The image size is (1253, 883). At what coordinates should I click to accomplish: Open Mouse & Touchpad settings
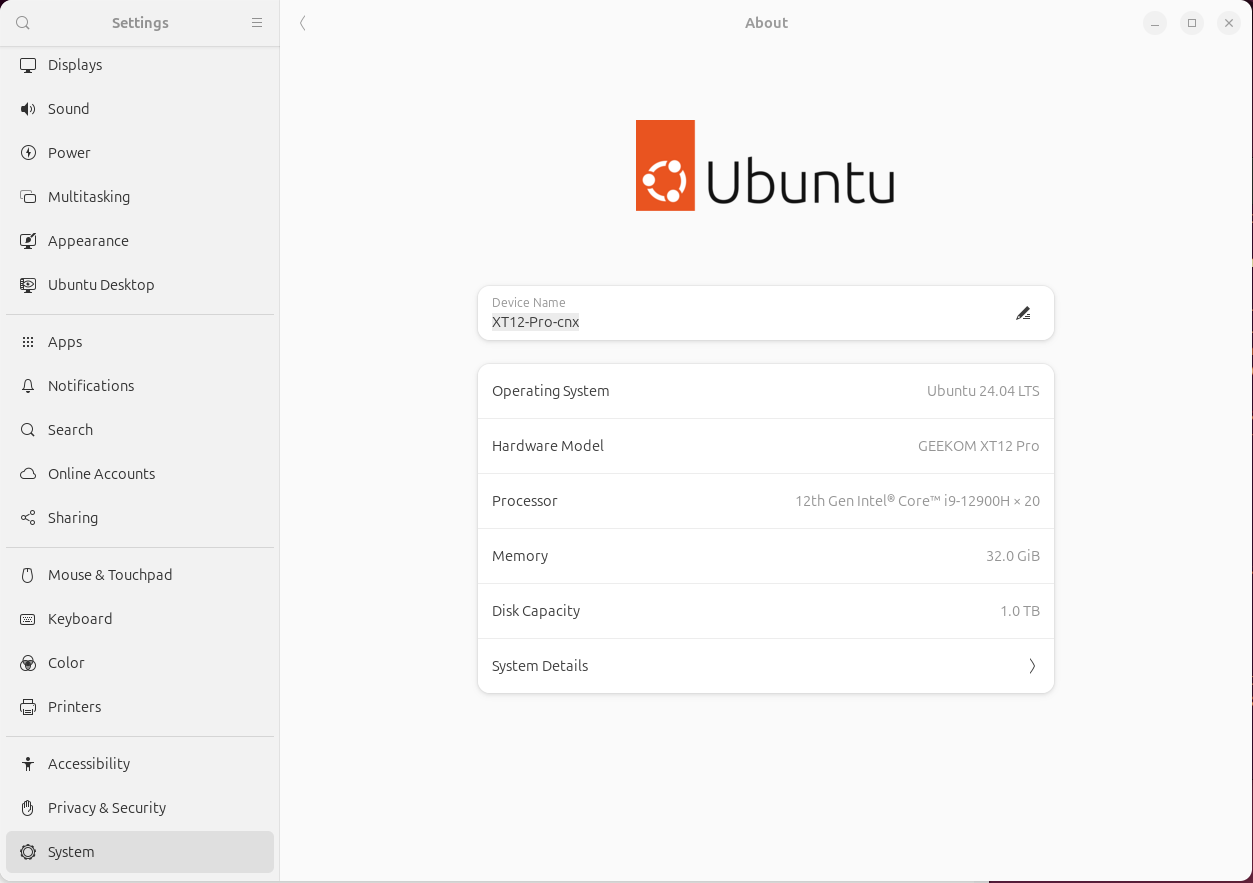[x=140, y=575]
